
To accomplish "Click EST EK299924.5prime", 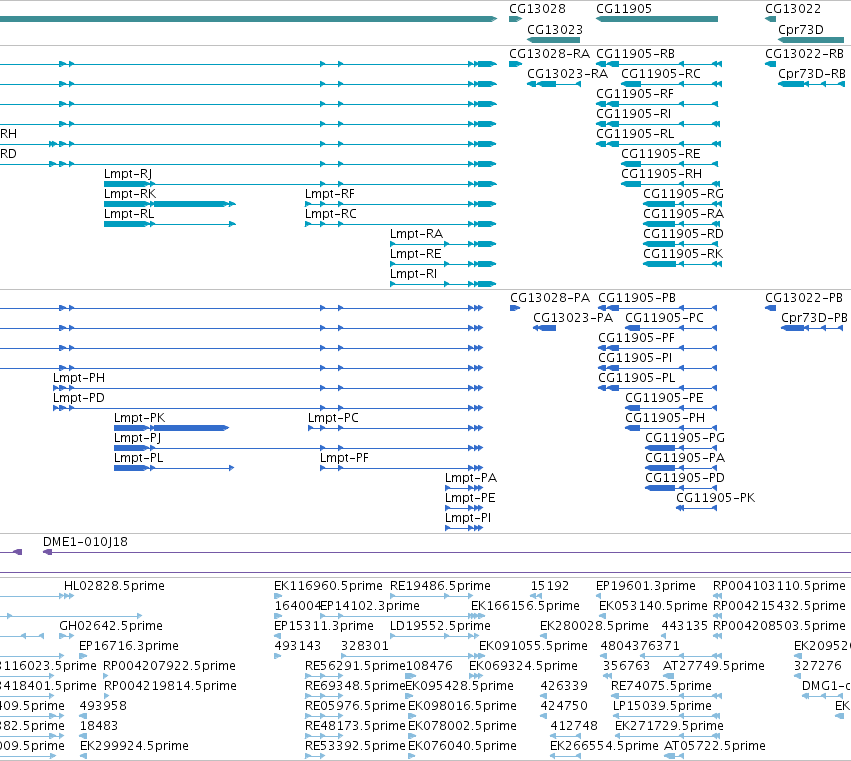I will tap(134, 747).
